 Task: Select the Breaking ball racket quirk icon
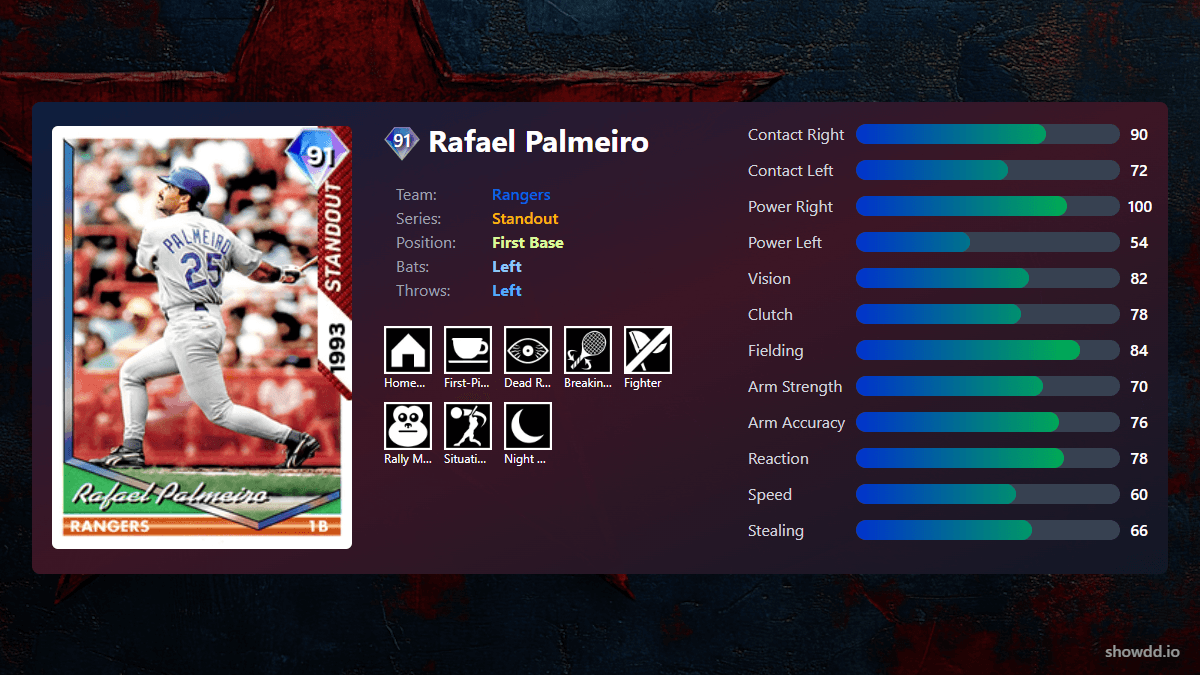pos(588,350)
